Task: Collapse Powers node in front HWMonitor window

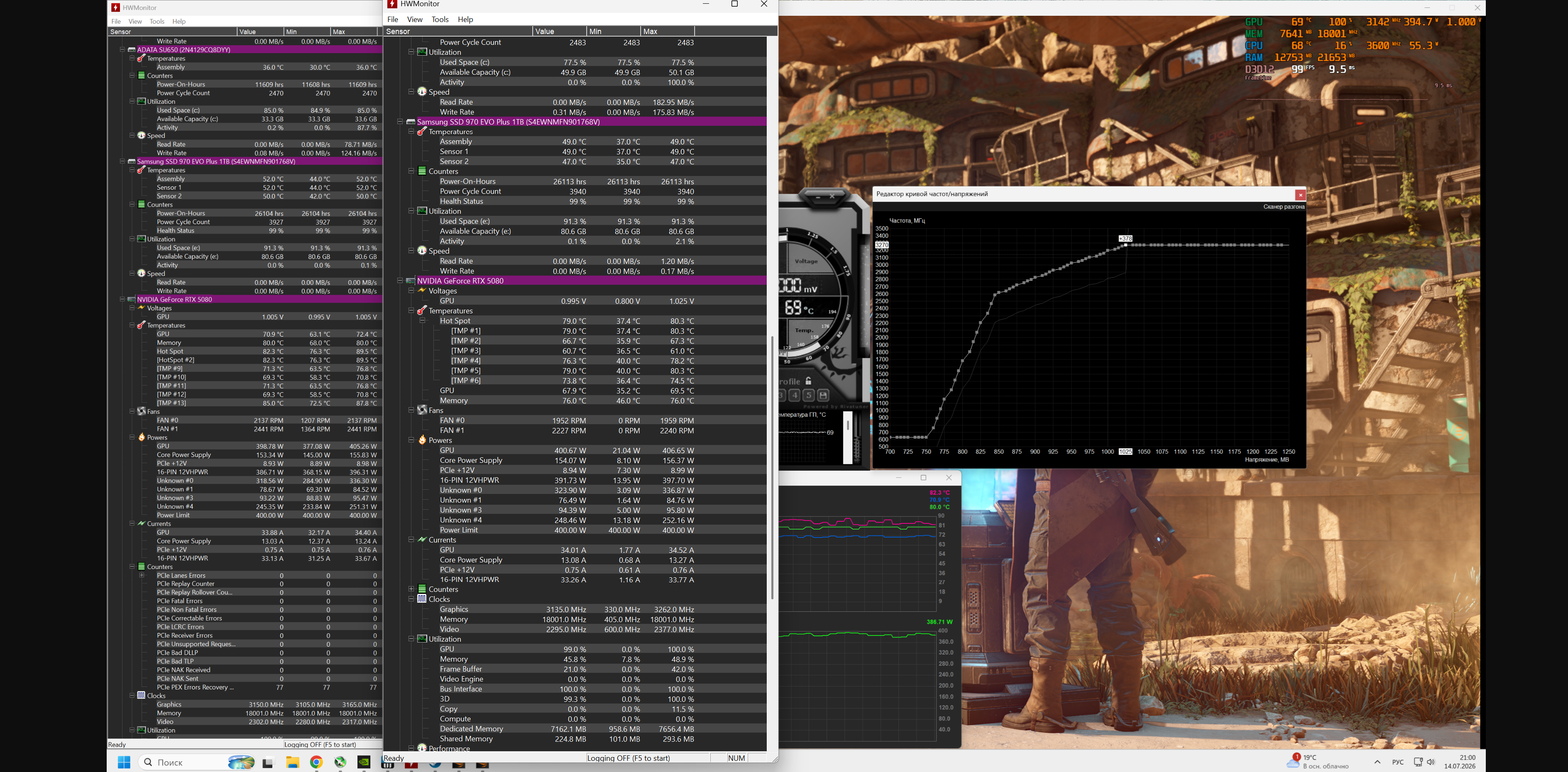Action: [x=411, y=440]
